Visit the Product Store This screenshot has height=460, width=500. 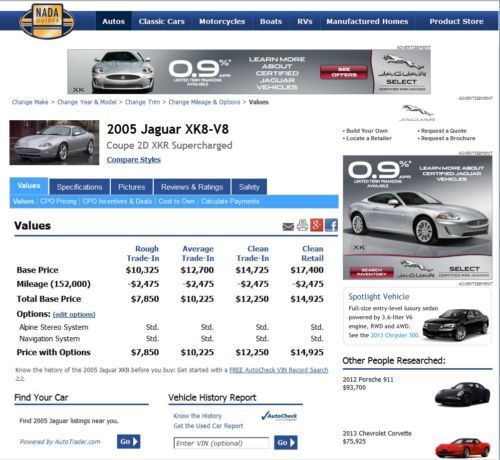[x=456, y=21]
